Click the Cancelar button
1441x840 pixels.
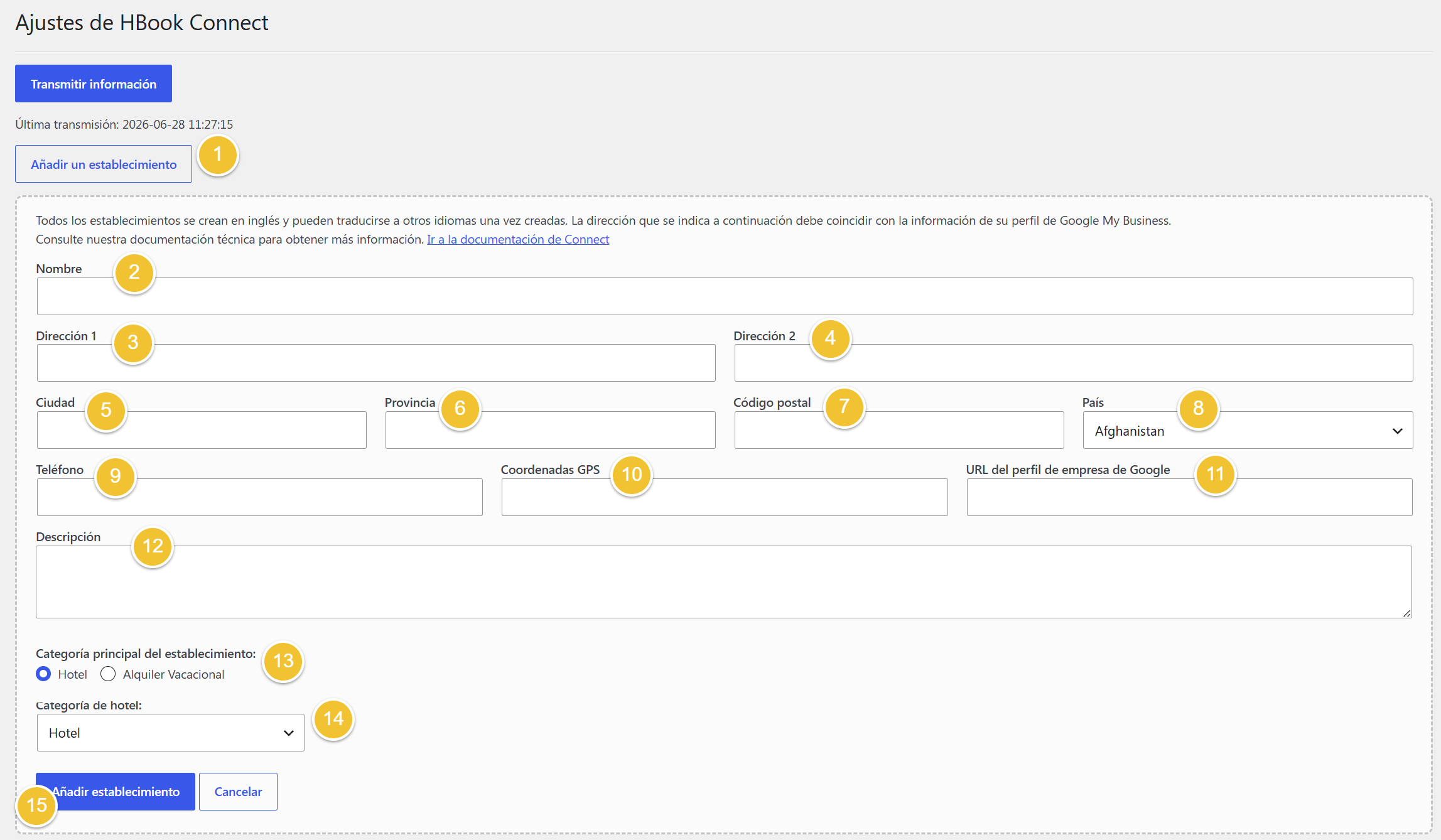(x=238, y=792)
